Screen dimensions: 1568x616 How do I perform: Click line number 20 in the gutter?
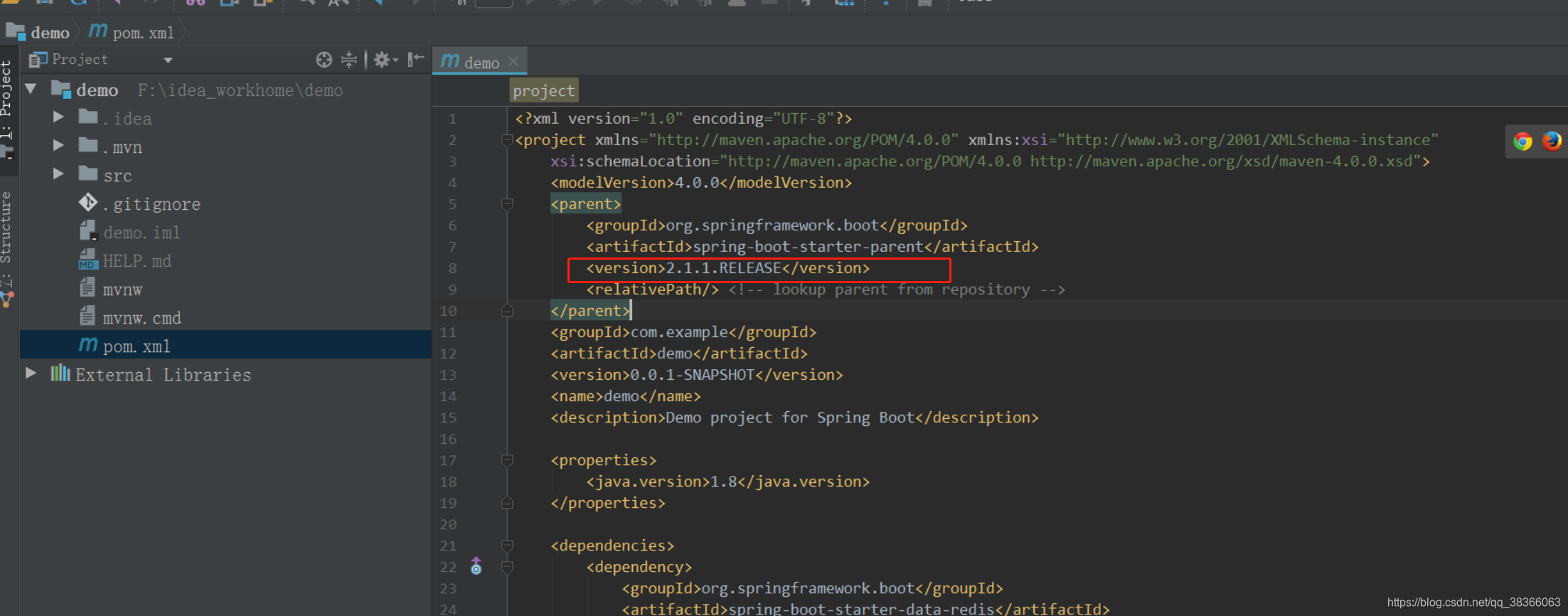pos(448,524)
